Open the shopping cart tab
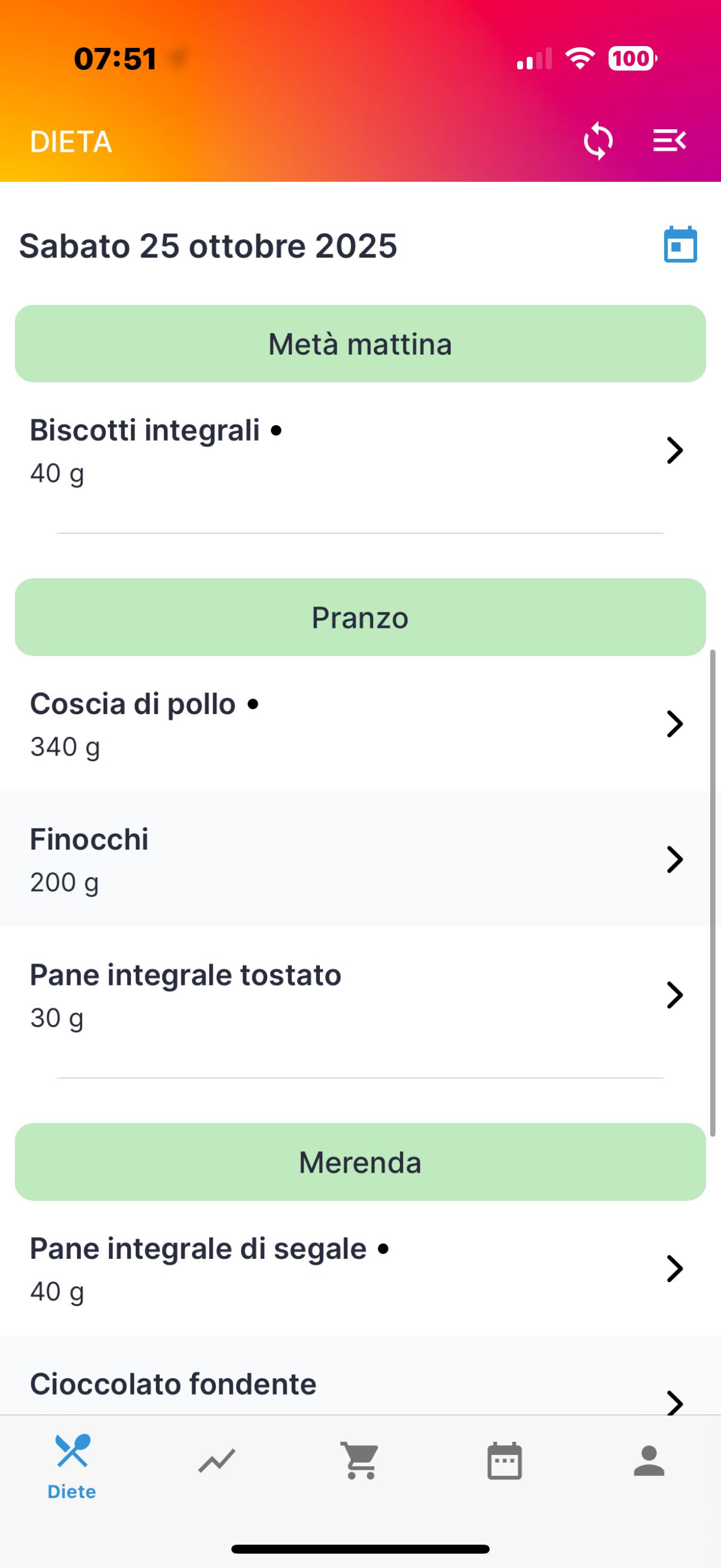 pos(360,1461)
